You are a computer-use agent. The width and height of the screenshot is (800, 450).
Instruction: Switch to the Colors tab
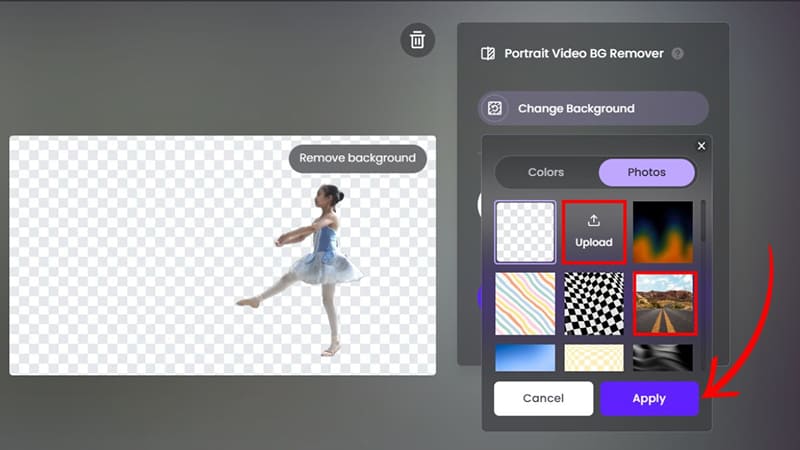546,172
